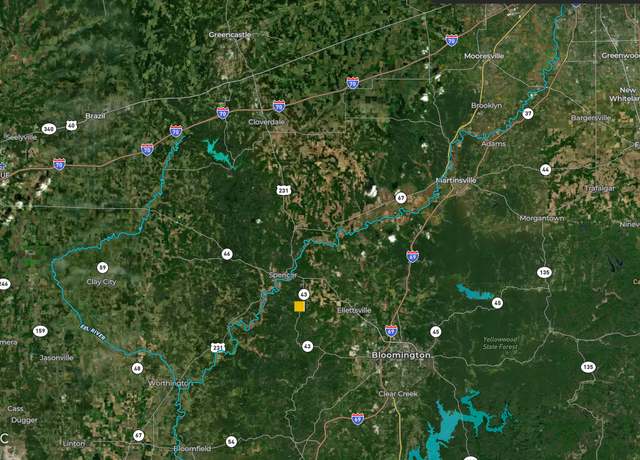Select the Bloomington city label
640x460 pixels.
(401, 355)
